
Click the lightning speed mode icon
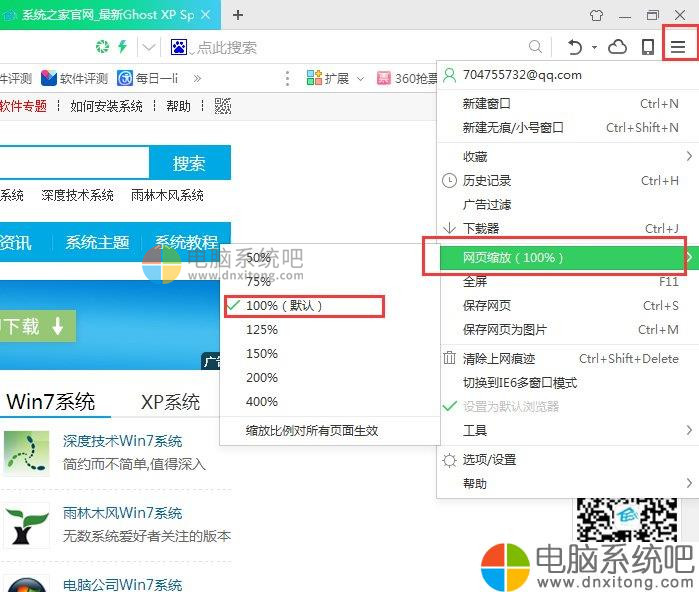coord(123,46)
